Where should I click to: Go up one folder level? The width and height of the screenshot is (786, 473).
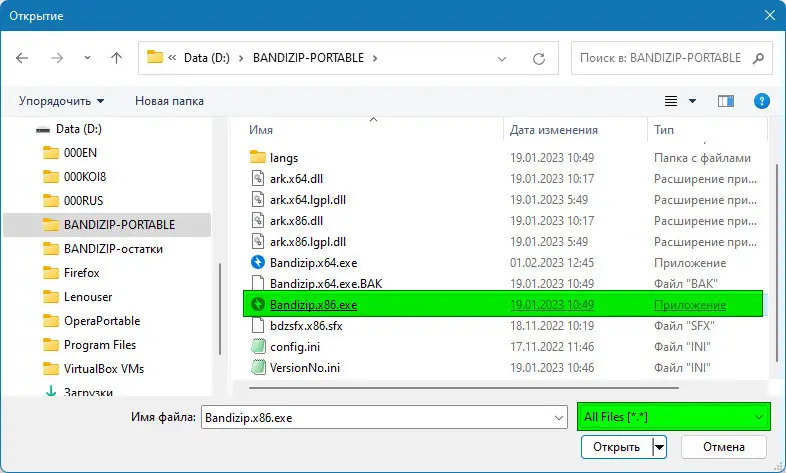tap(116, 58)
